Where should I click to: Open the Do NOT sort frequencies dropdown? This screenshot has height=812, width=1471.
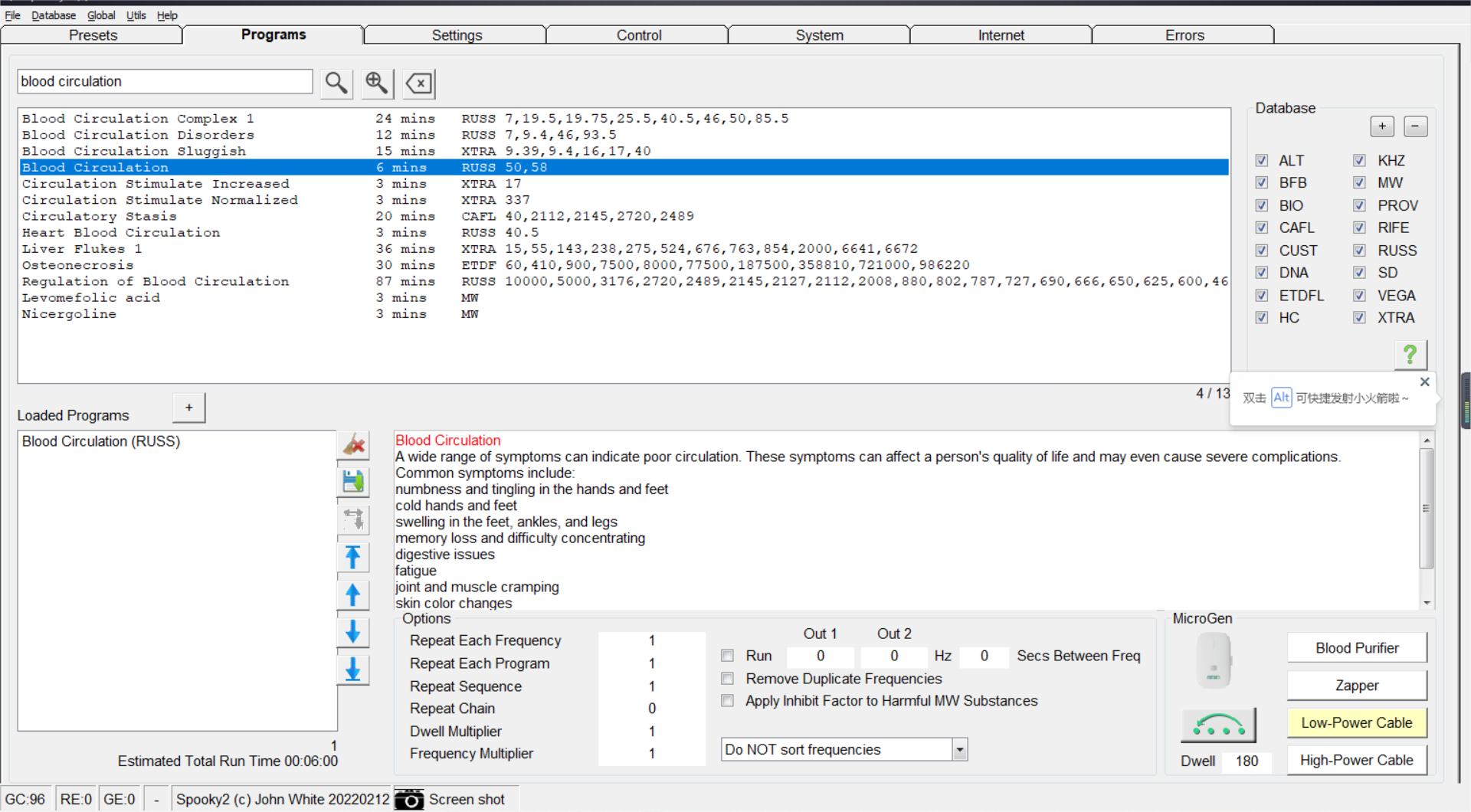[960, 750]
